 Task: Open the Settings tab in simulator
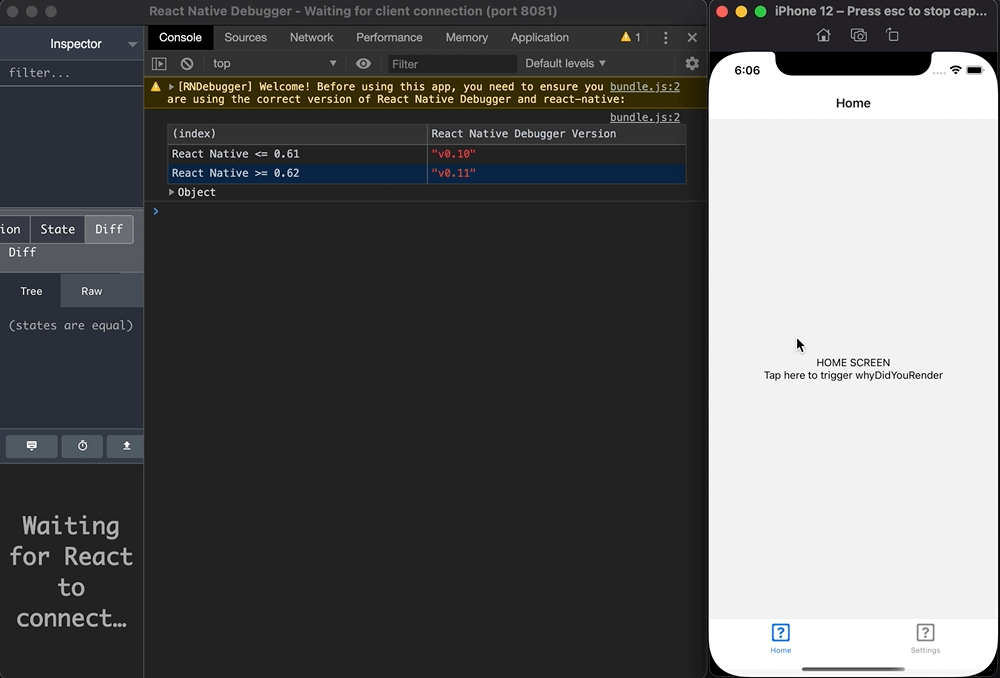coord(925,638)
